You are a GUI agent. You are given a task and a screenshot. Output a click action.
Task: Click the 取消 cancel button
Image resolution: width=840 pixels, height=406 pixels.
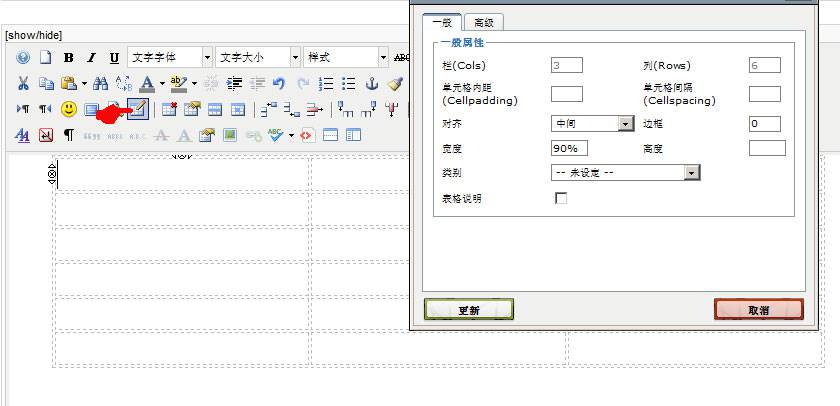pyautogui.click(x=759, y=309)
